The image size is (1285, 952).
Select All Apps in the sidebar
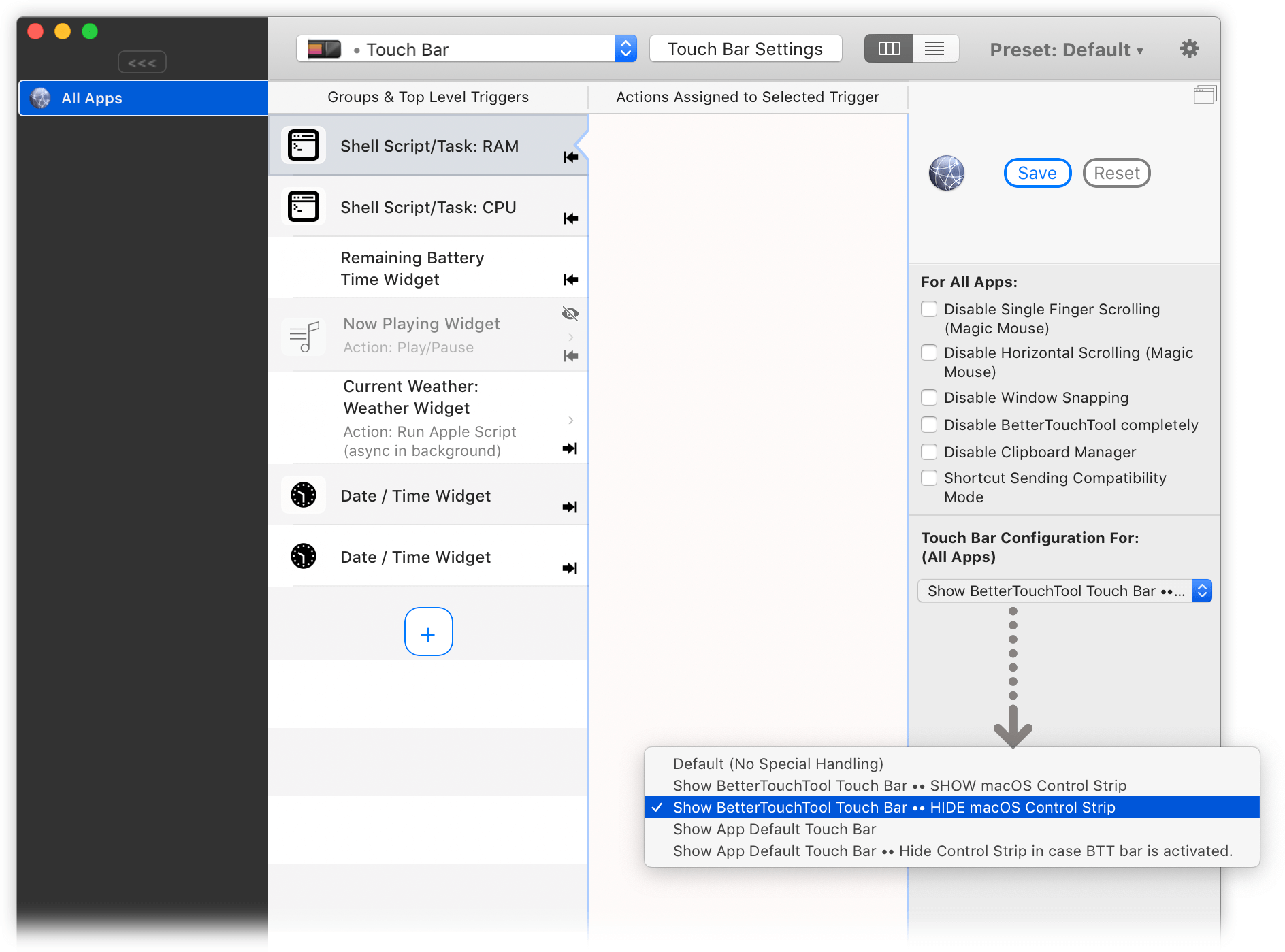[144, 98]
